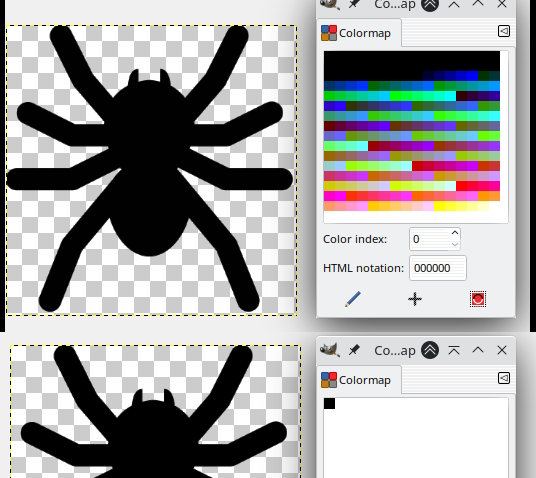Open the top Colormap tab menu arrow
Screen dimensions: 536x478
[x=504, y=31]
